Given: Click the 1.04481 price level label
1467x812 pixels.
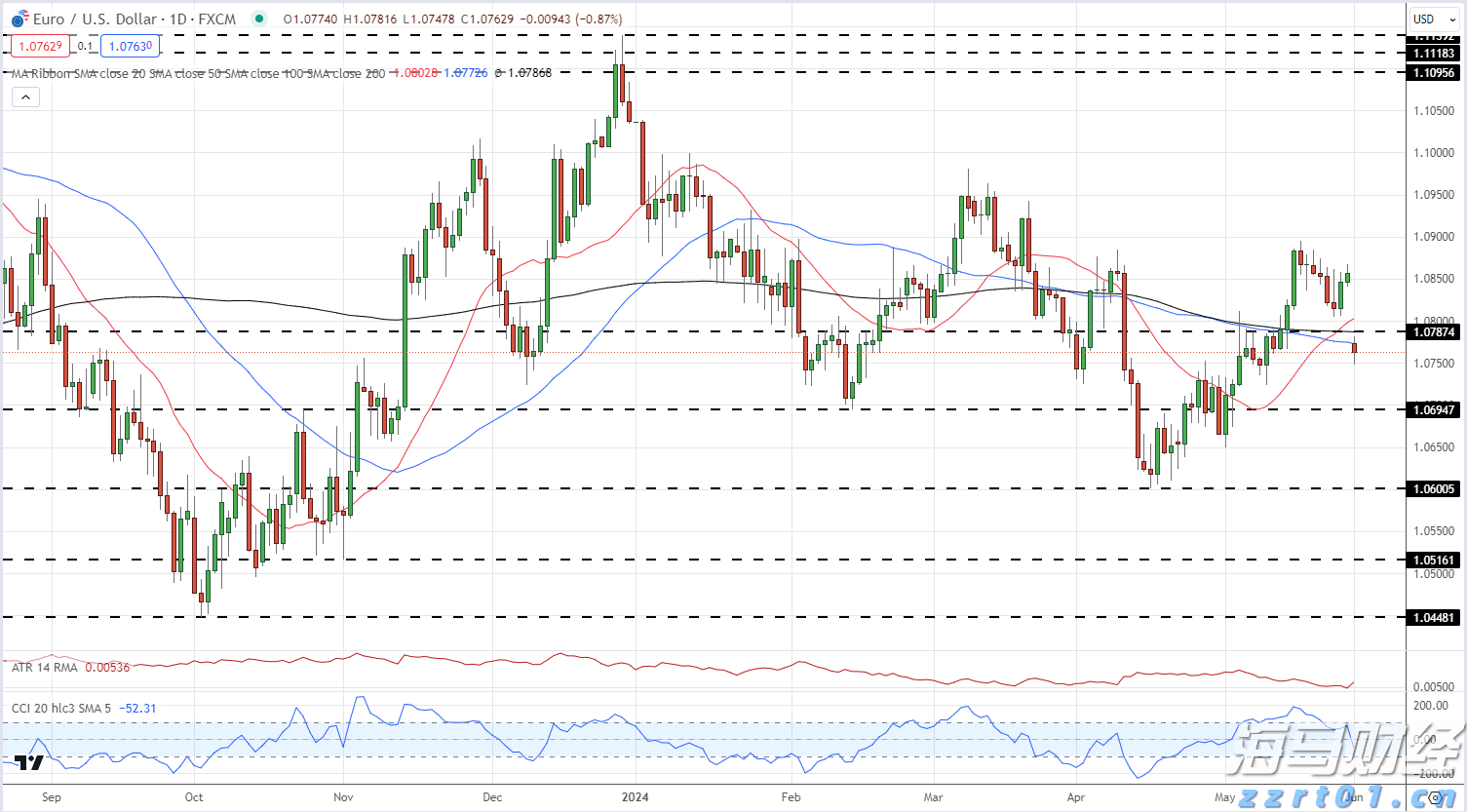Looking at the screenshot, I should pyautogui.click(x=1434, y=617).
